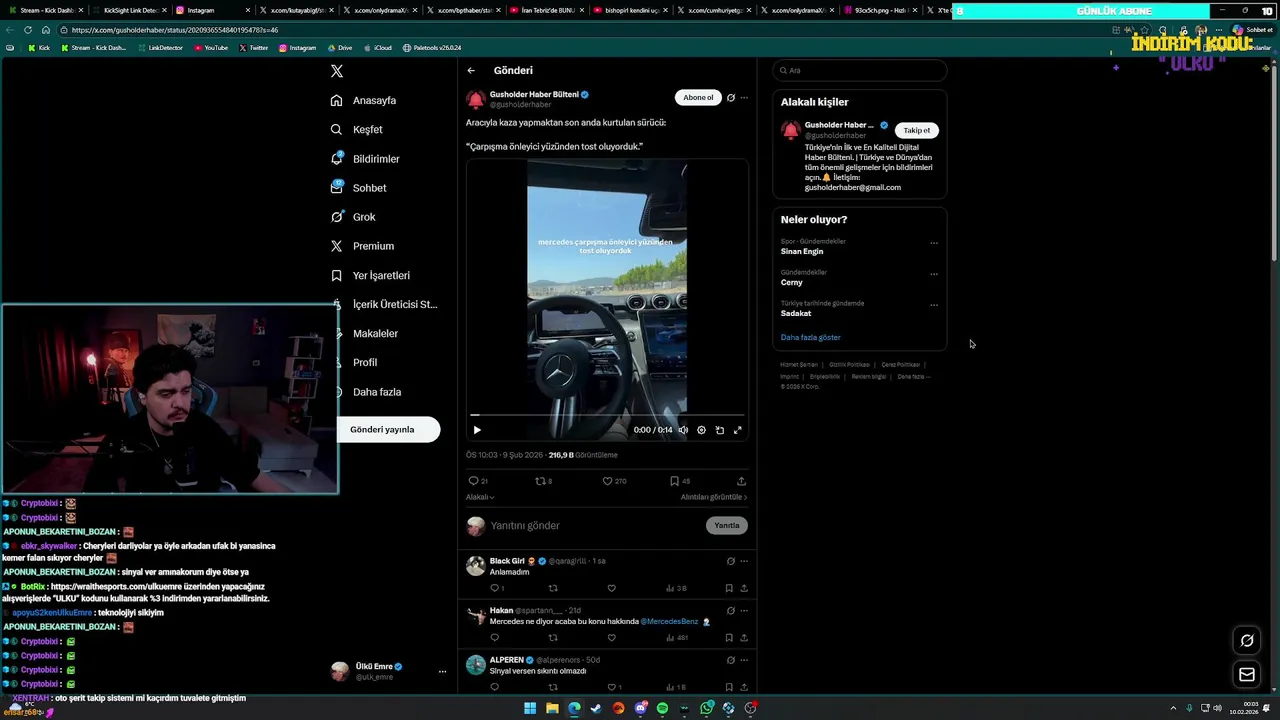Open WhatsApp from the taskbar
Image resolution: width=1280 pixels, height=720 pixels.
click(x=706, y=708)
